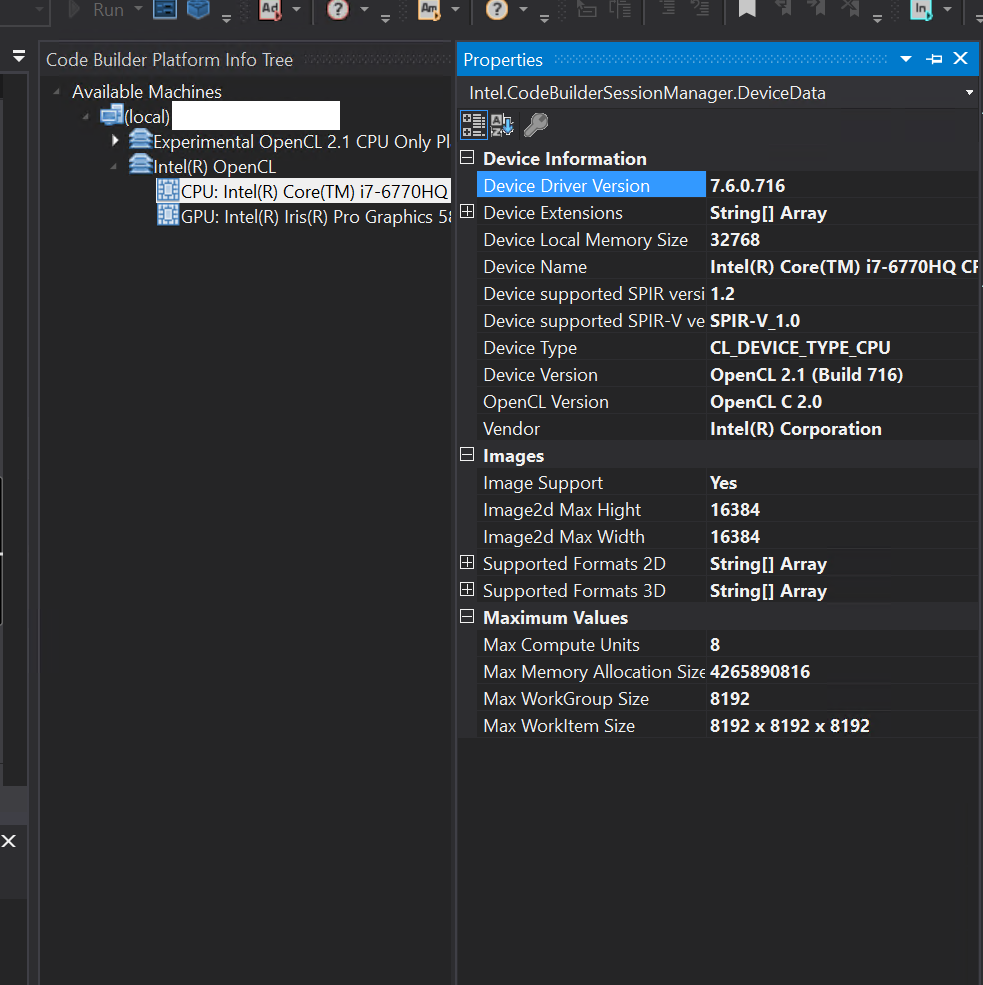983x985 pixels.
Task: Expand Experimental OpenCL 2.1 CPU Only platform
Action: (116, 141)
